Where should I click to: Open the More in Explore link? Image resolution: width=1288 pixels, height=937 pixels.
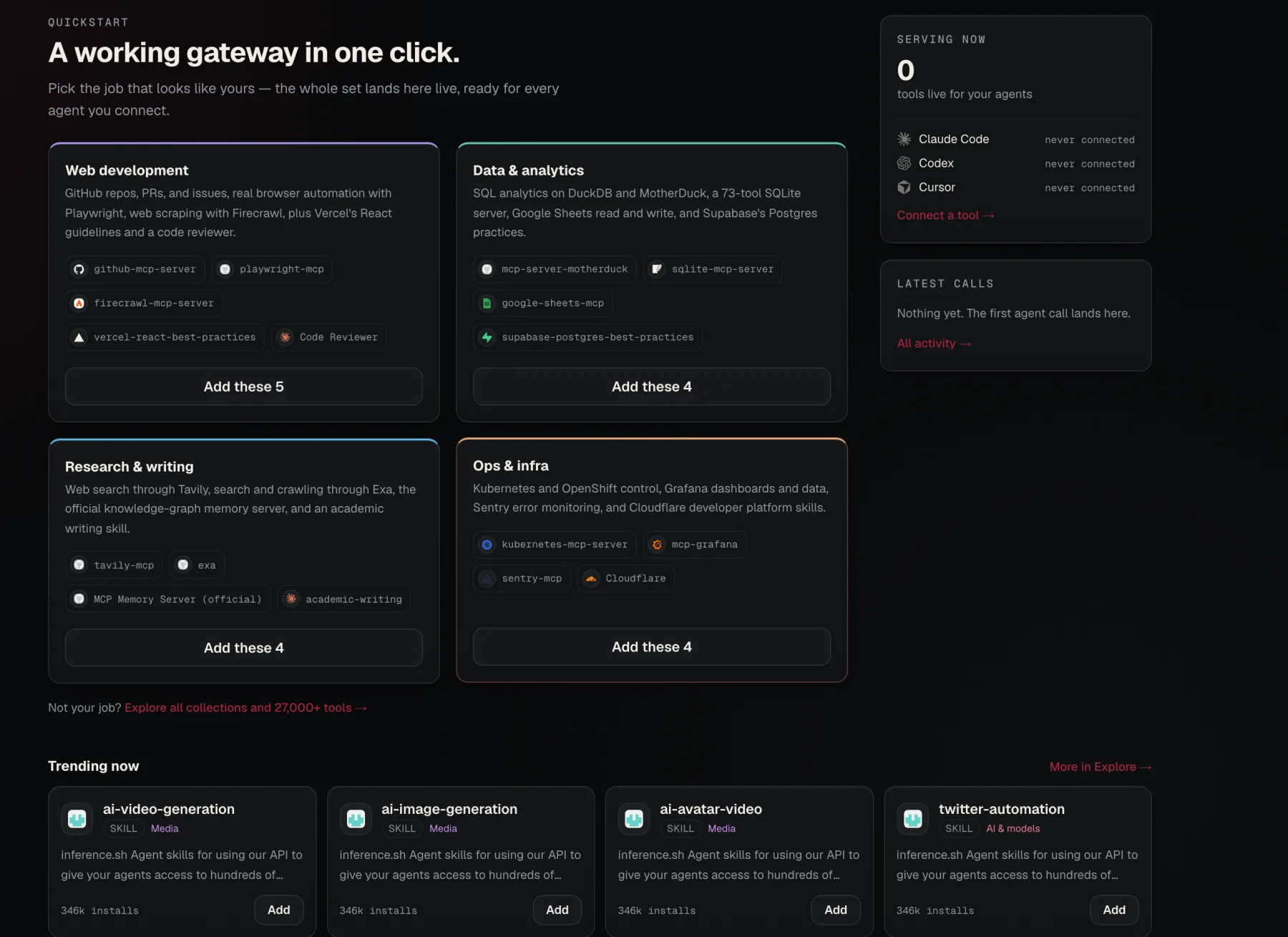point(1101,767)
